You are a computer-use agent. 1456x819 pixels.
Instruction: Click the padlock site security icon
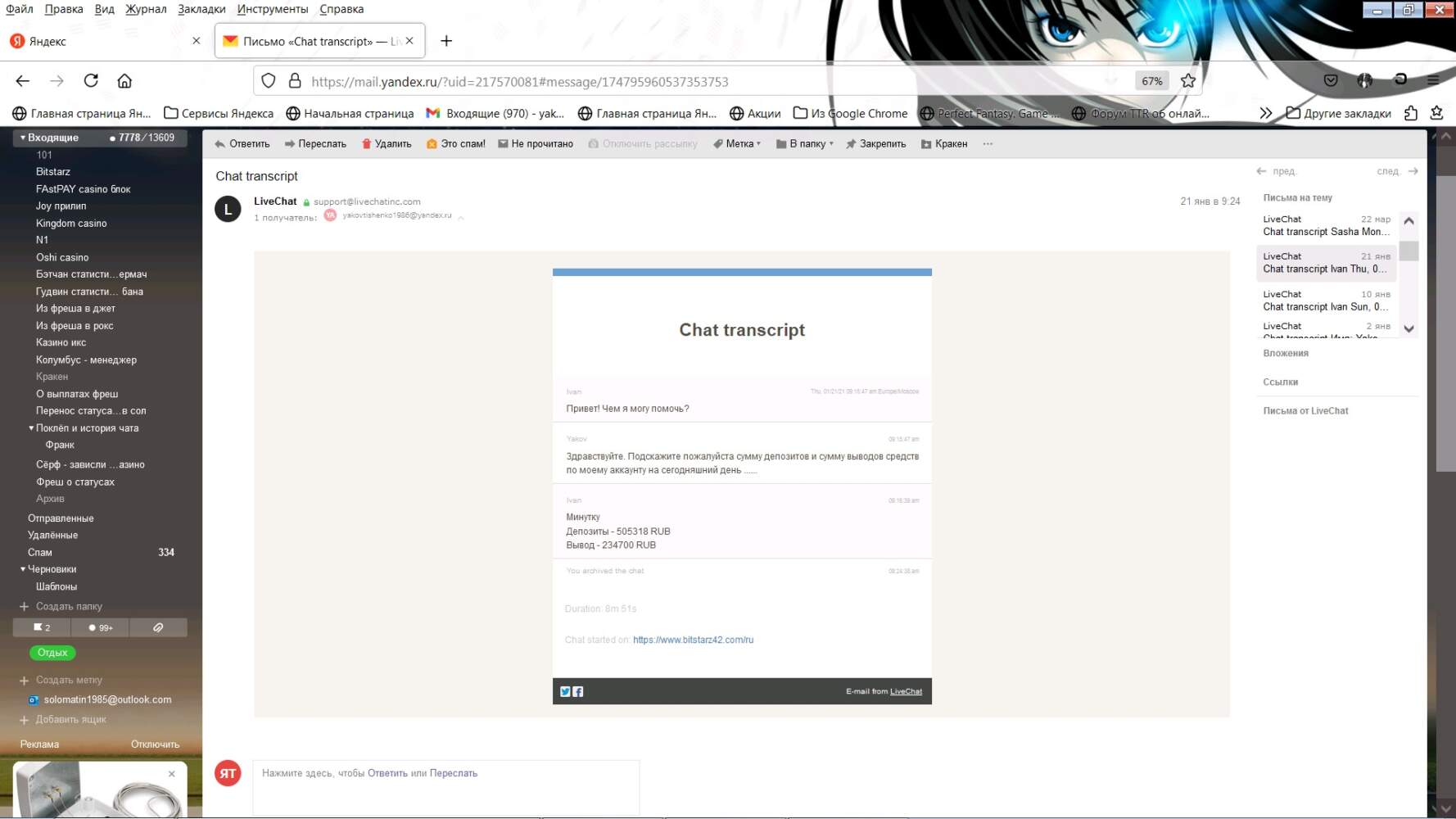click(x=295, y=81)
